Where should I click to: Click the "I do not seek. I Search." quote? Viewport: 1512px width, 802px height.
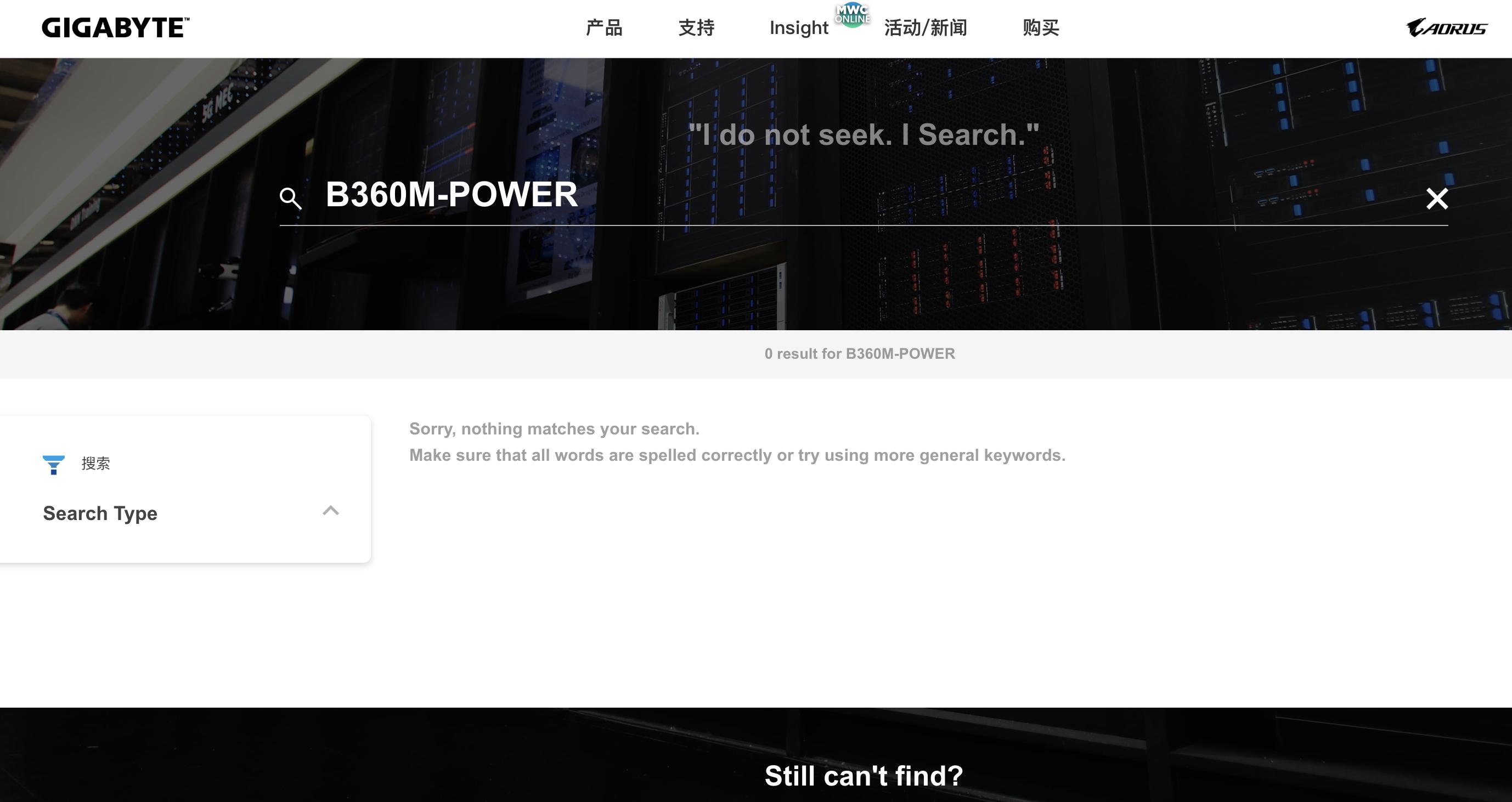coord(864,135)
